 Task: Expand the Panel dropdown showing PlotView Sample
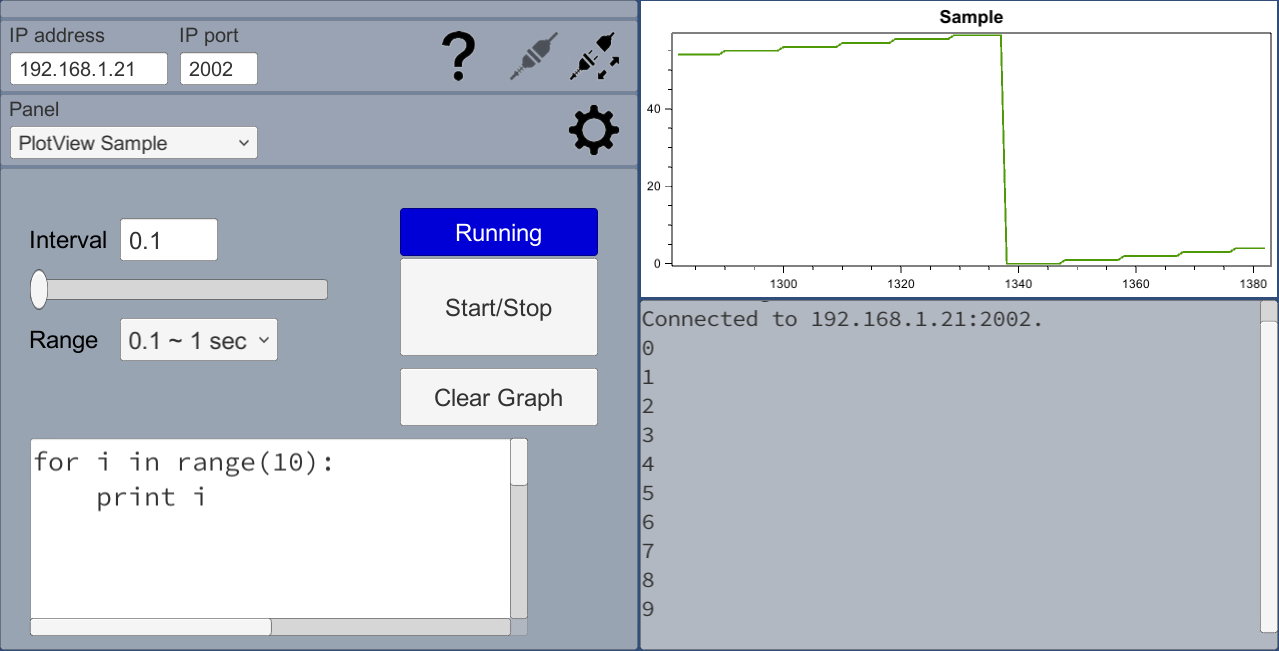pyautogui.click(x=134, y=143)
